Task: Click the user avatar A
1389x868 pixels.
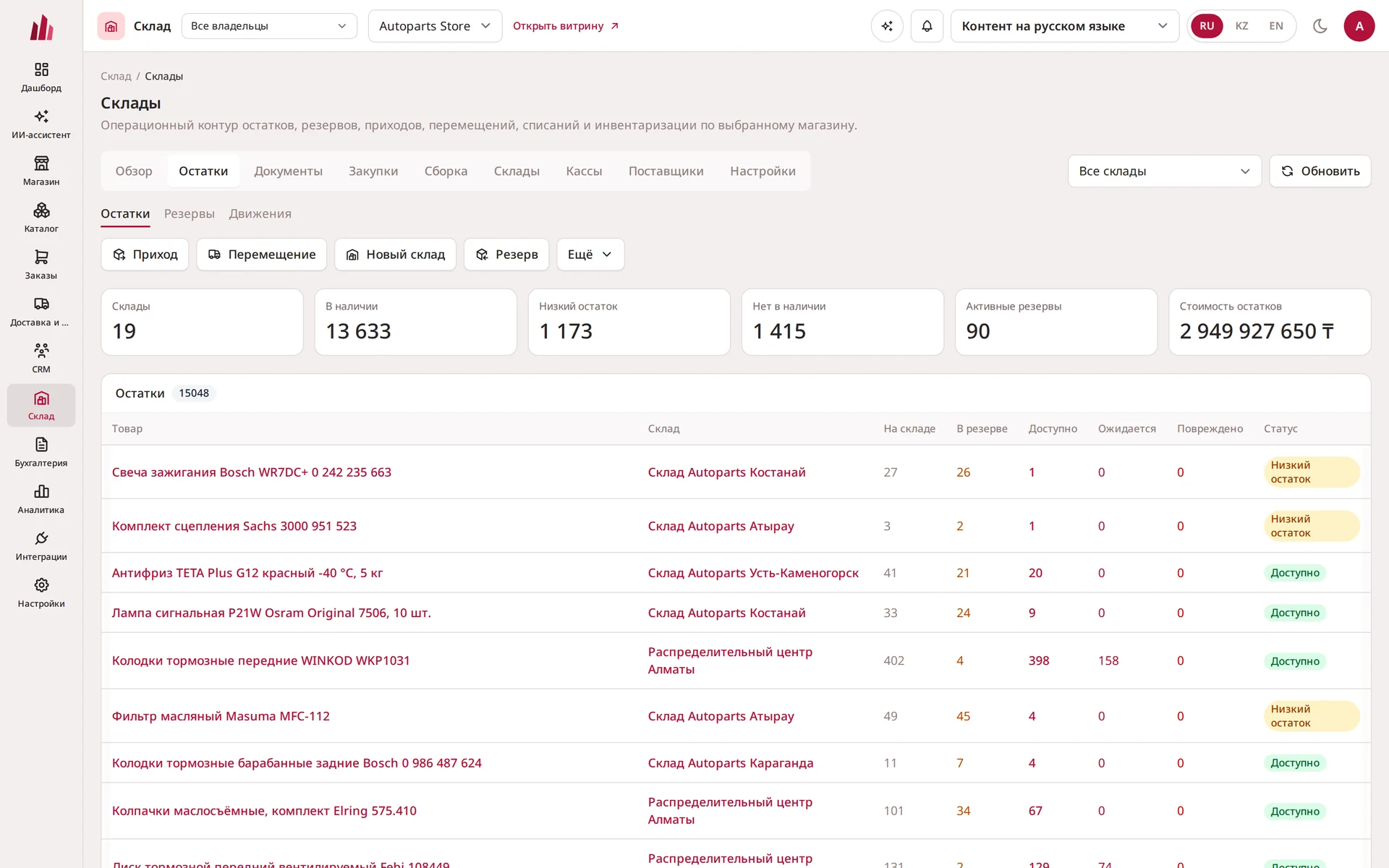Action: [x=1359, y=26]
